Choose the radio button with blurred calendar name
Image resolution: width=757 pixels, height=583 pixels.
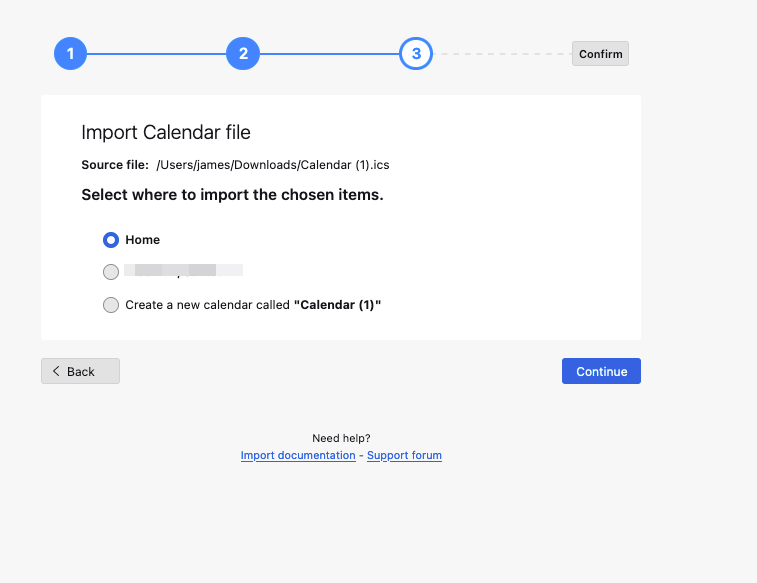[x=111, y=272]
